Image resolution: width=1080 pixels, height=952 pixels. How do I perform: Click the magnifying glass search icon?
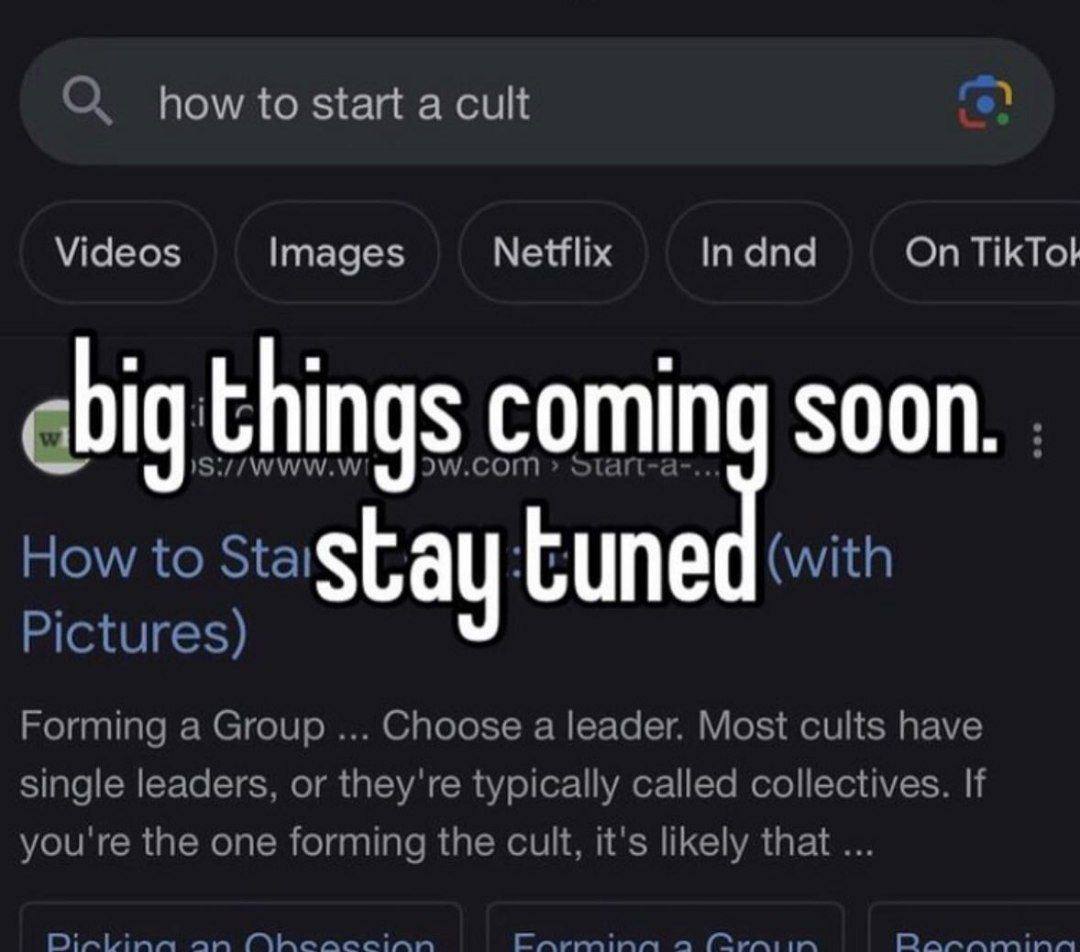87,102
